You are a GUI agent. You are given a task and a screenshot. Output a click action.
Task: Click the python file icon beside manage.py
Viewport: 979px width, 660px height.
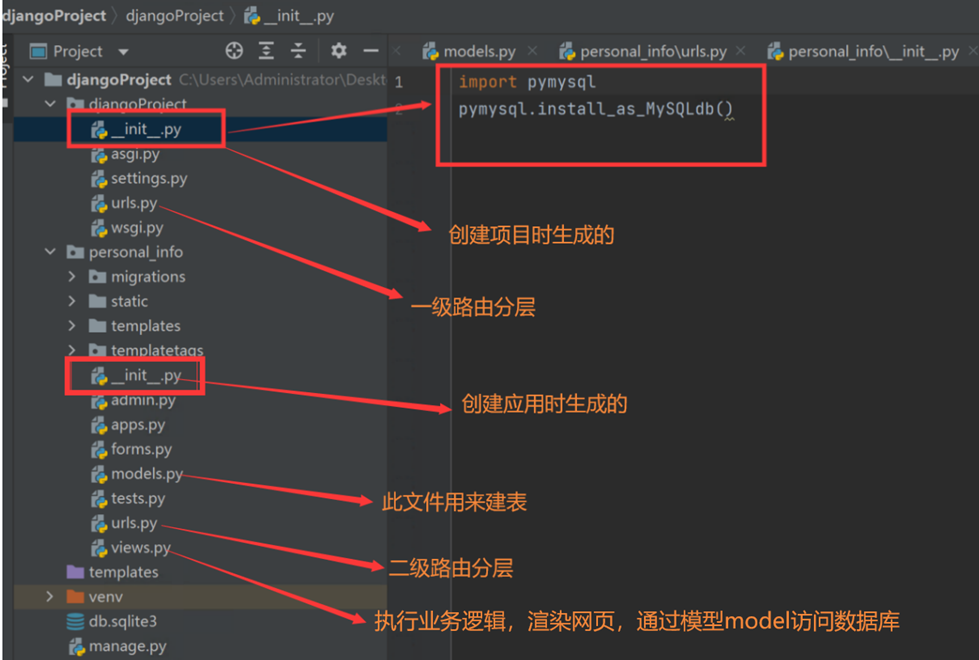(x=77, y=646)
